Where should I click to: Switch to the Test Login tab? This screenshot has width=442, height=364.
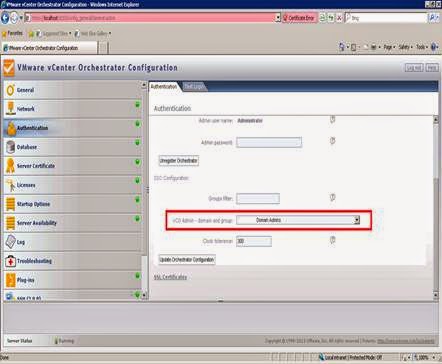coord(194,86)
